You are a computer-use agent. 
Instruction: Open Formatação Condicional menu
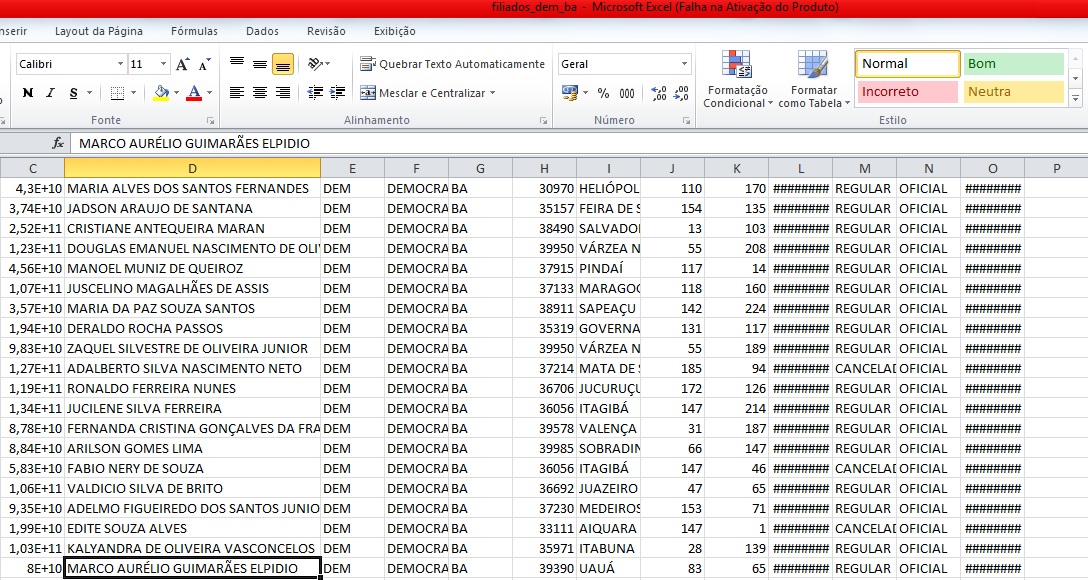click(x=737, y=78)
